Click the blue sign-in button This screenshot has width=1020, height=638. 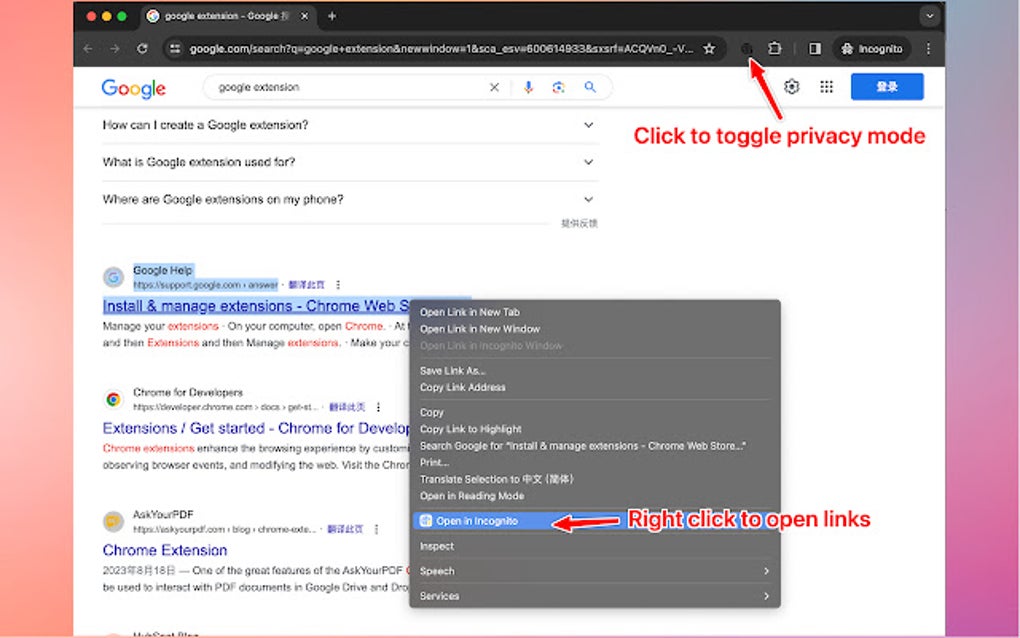point(887,86)
